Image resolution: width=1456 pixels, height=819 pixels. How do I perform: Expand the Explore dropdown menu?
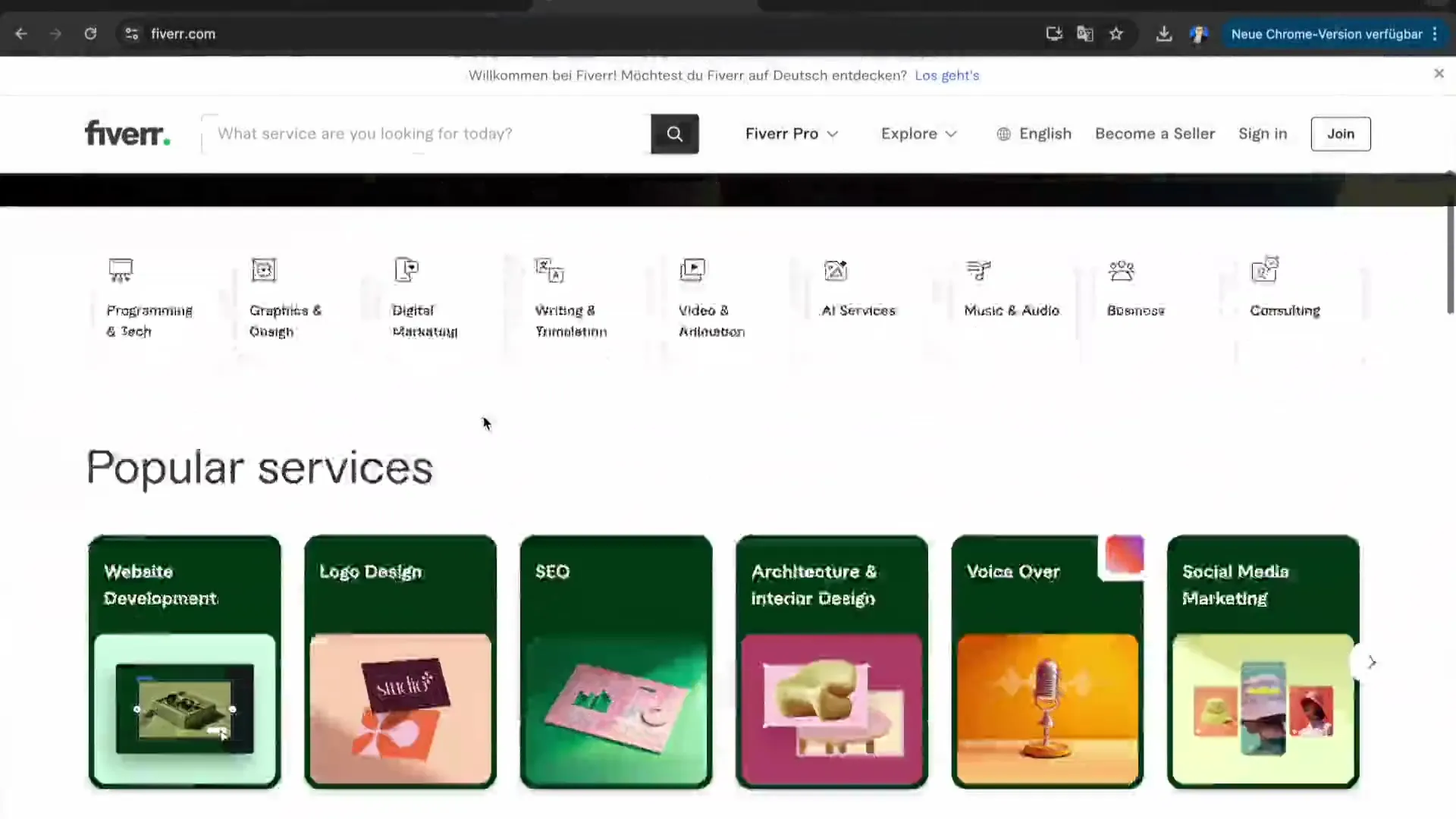[918, 134]
